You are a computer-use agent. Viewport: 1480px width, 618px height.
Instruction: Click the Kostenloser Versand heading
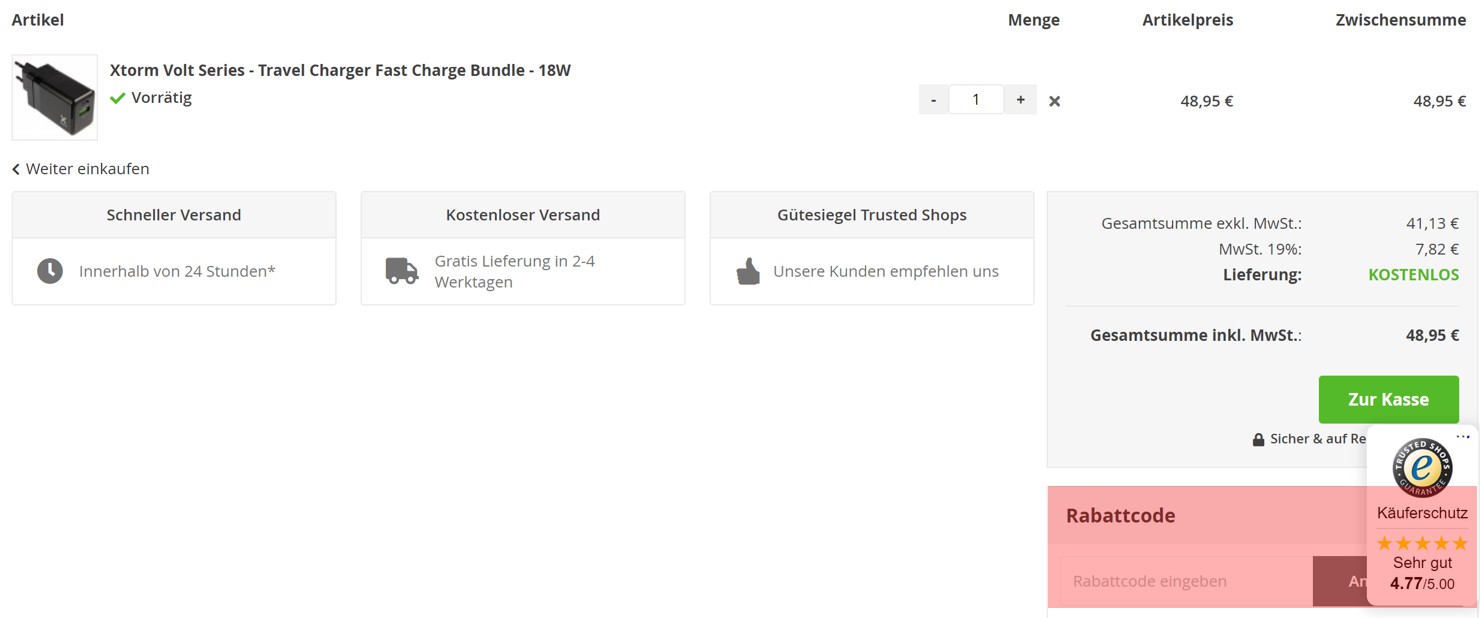[x=523, y=215]
